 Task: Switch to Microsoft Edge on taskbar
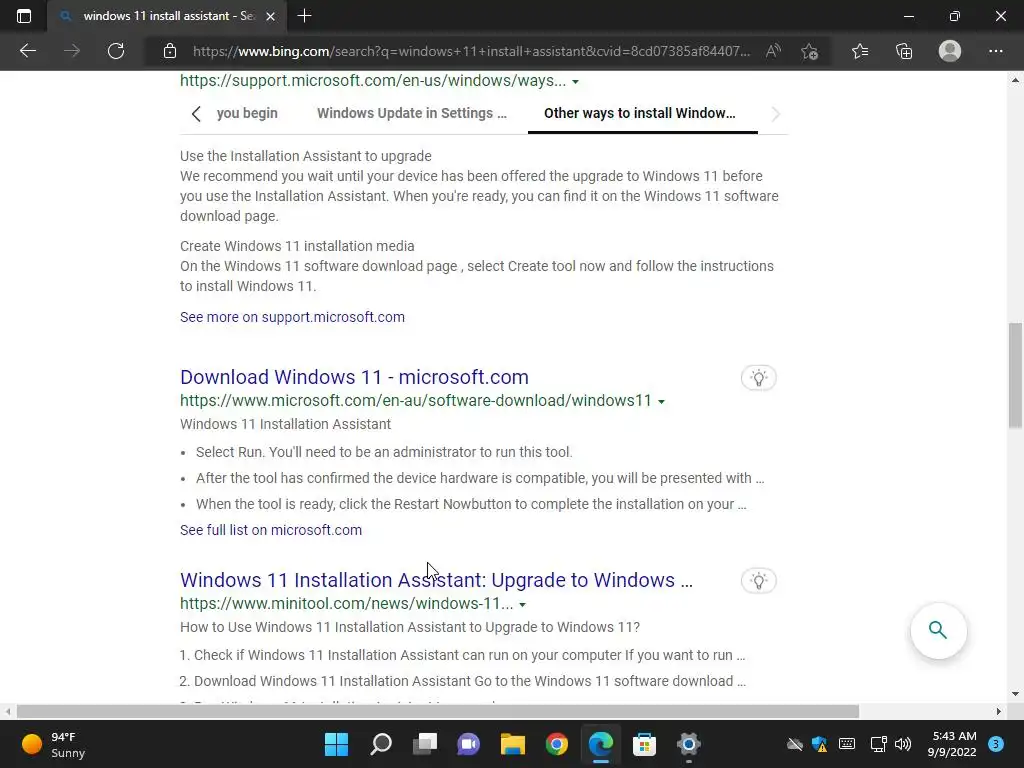pos(601,744)
